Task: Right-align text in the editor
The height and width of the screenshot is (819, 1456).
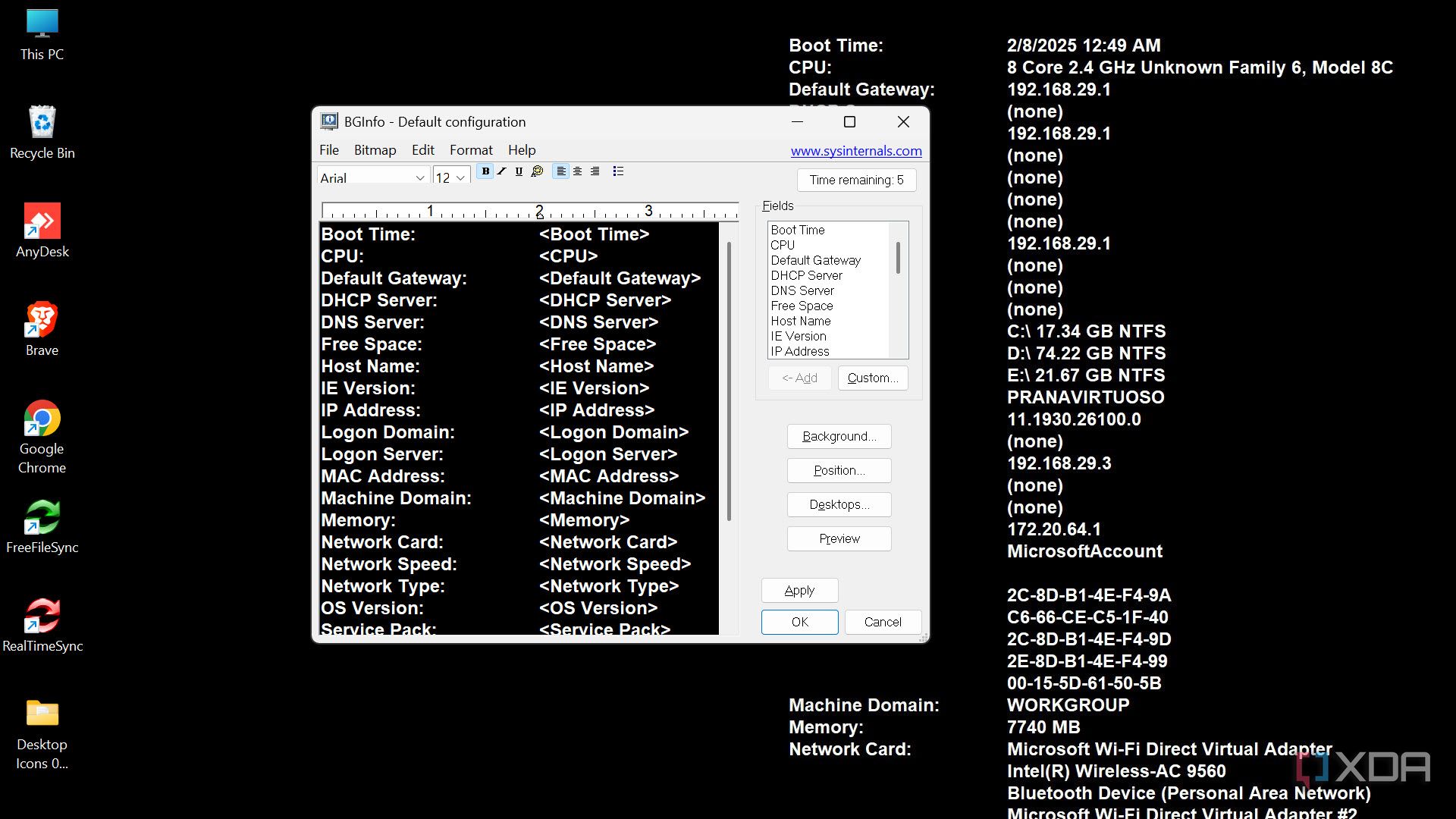Action: click(x=595, y=171)
